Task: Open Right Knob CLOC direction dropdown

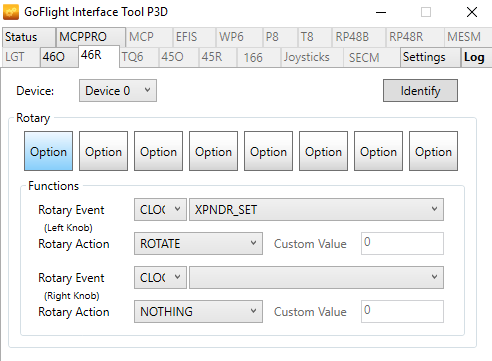Action: pos(160,277)
